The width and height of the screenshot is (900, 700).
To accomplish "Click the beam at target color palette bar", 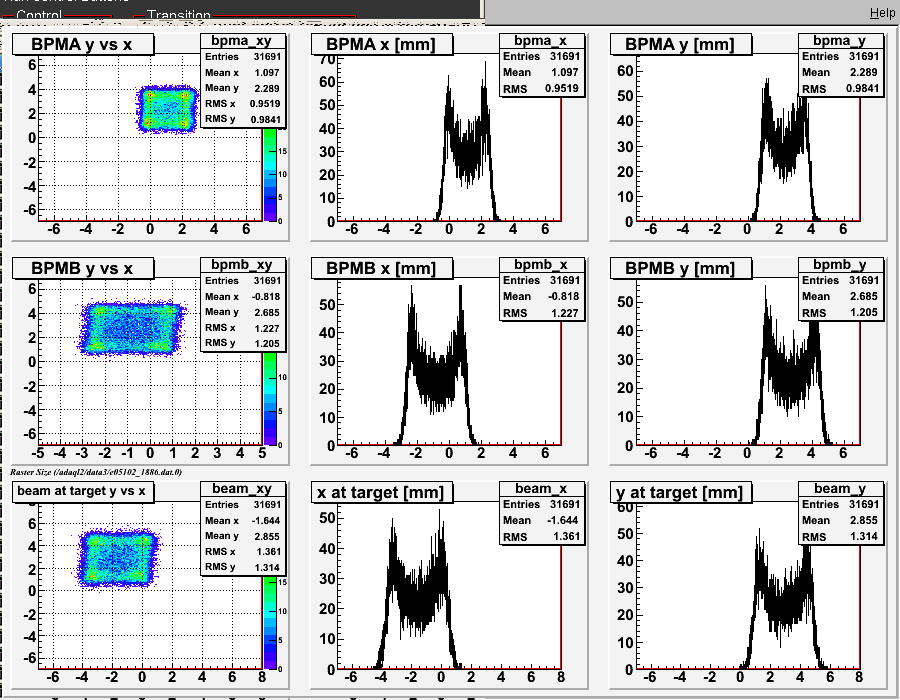I will (x=270, y=623).
